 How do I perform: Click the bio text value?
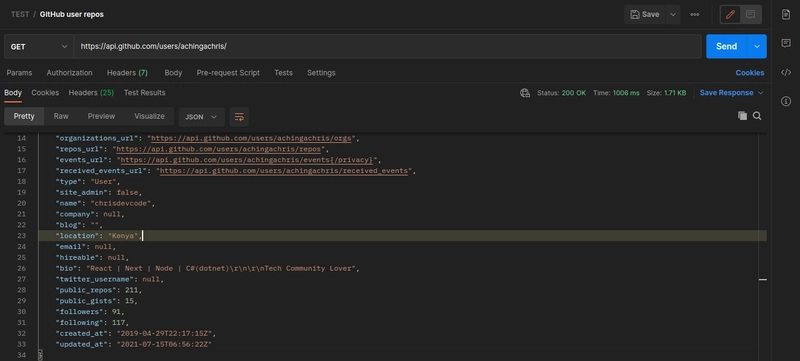(222, 268)
